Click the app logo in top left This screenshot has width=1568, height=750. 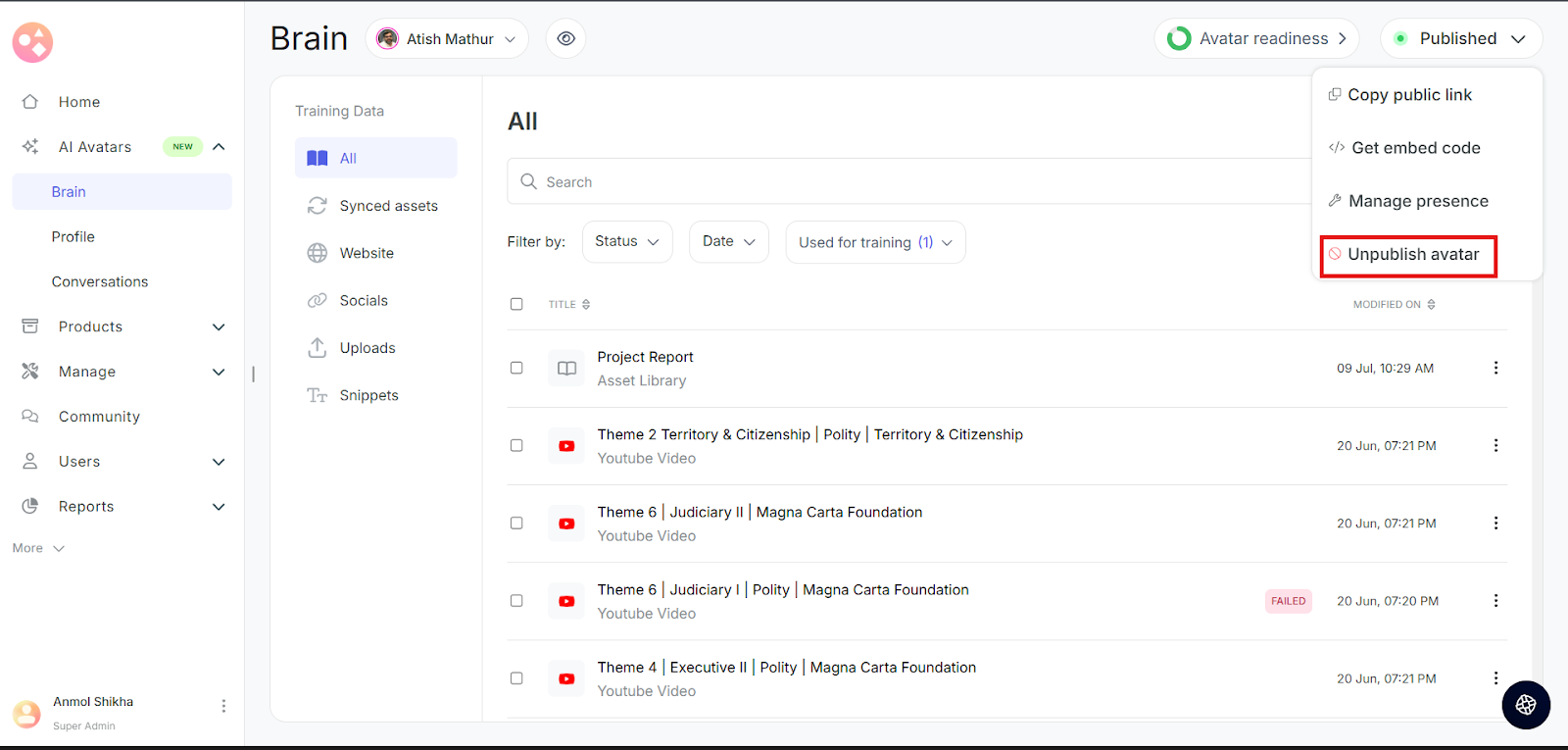pos(32,42)
